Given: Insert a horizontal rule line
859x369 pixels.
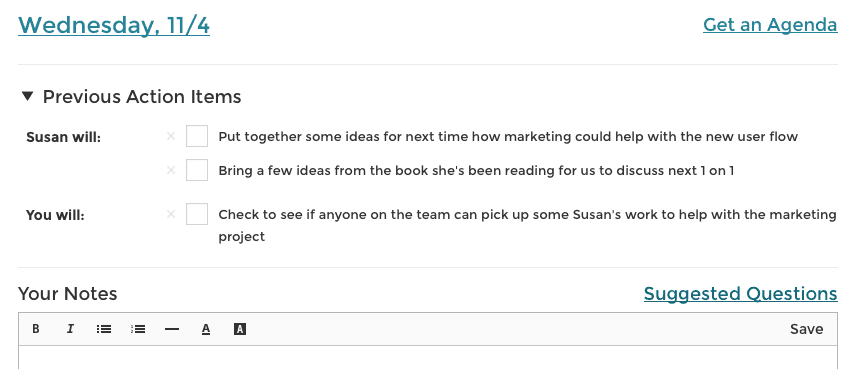Looking at the screenshot, I should click(x=172, y=329).
